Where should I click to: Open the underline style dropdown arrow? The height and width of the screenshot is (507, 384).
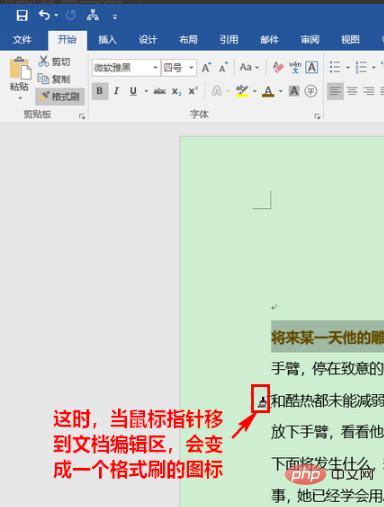(x=146, y=91)
